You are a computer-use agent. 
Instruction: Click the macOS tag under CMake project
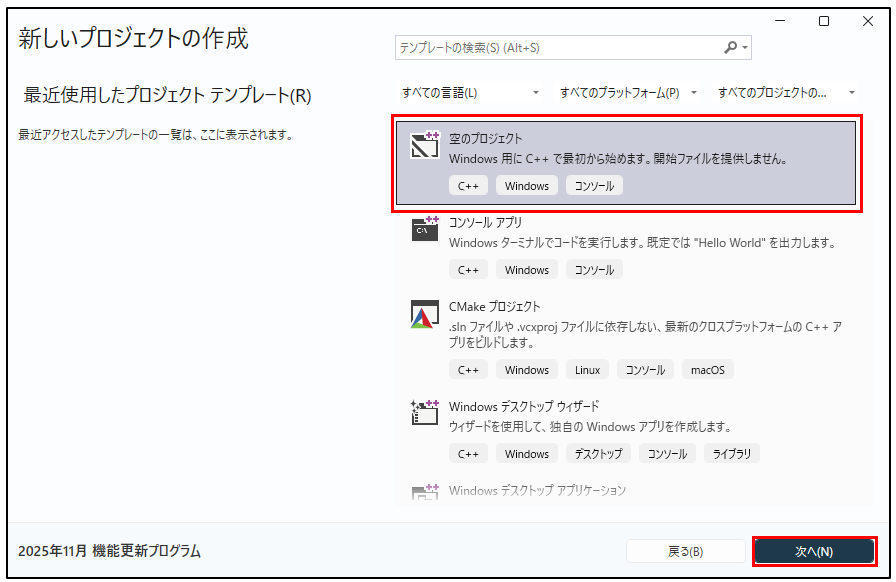[708, 370]
